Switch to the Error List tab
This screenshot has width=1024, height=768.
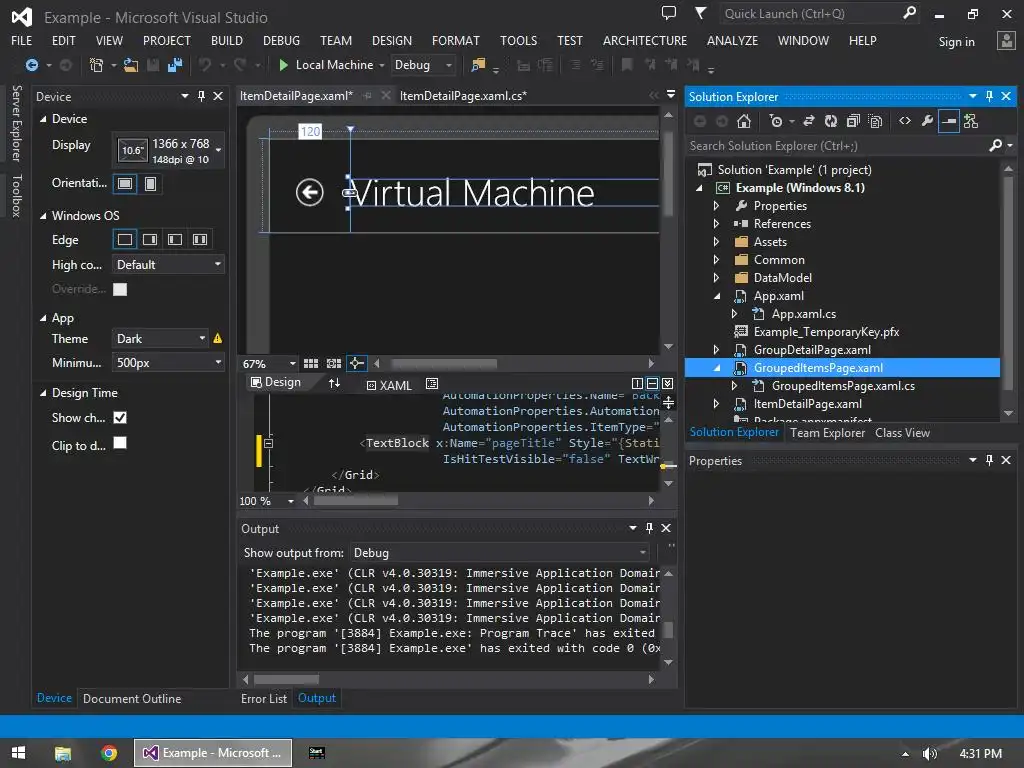pyautogui.click(x=263, y=698)
